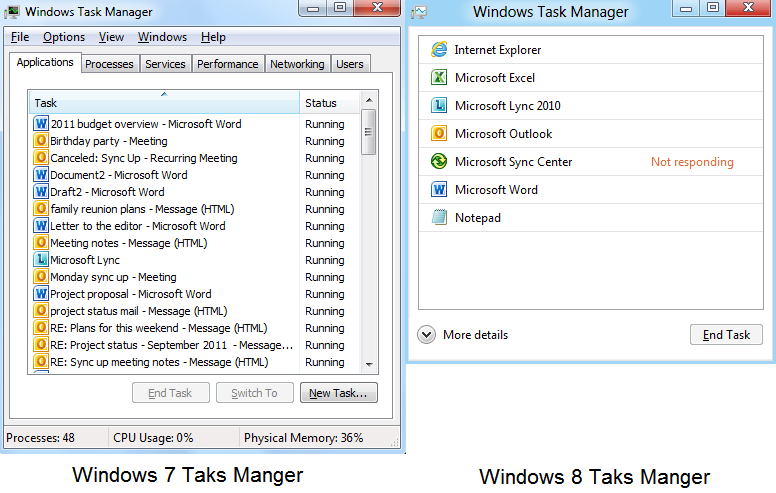This screenshot has width=776, height=493.
Task: Click 'CPU Usage: 0%' in status bar
Action: (x=153, y=438)
